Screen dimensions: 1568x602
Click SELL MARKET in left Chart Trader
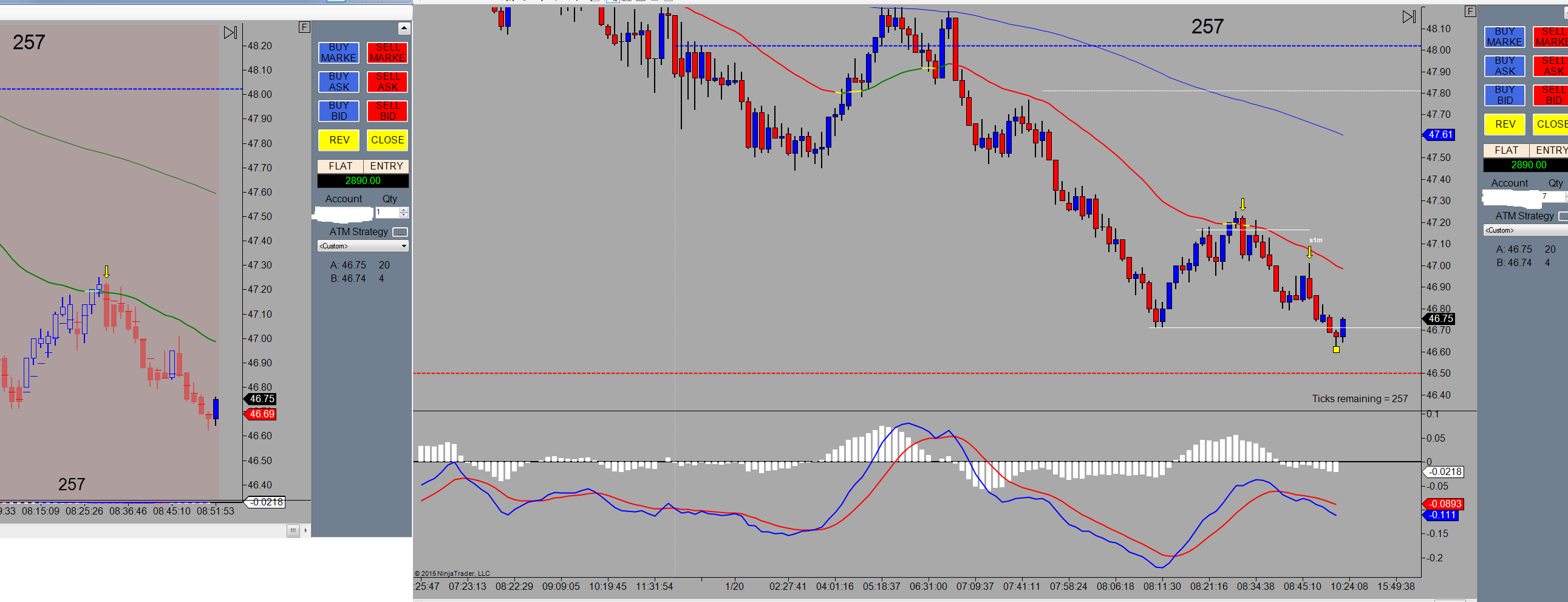(387, 52)
